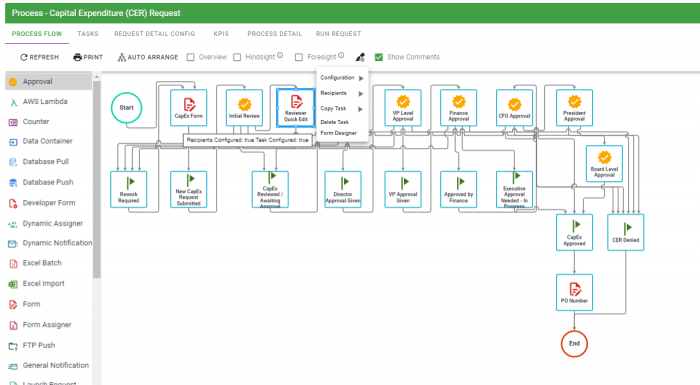
Task: Click the CapEx Approved milestone node
Action: click(x=574, y=232)
